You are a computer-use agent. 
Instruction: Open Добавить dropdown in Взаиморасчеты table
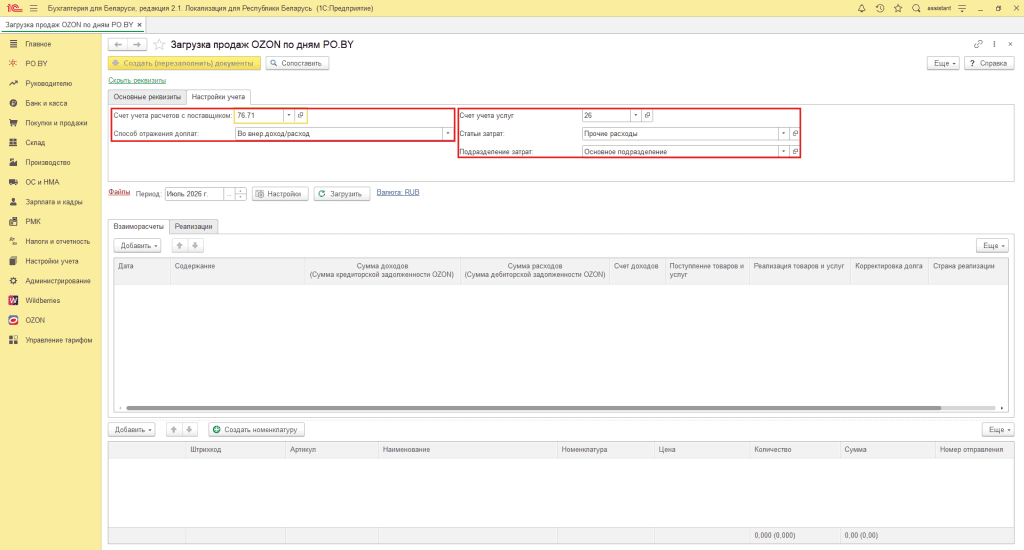click(x=137, y=246)
